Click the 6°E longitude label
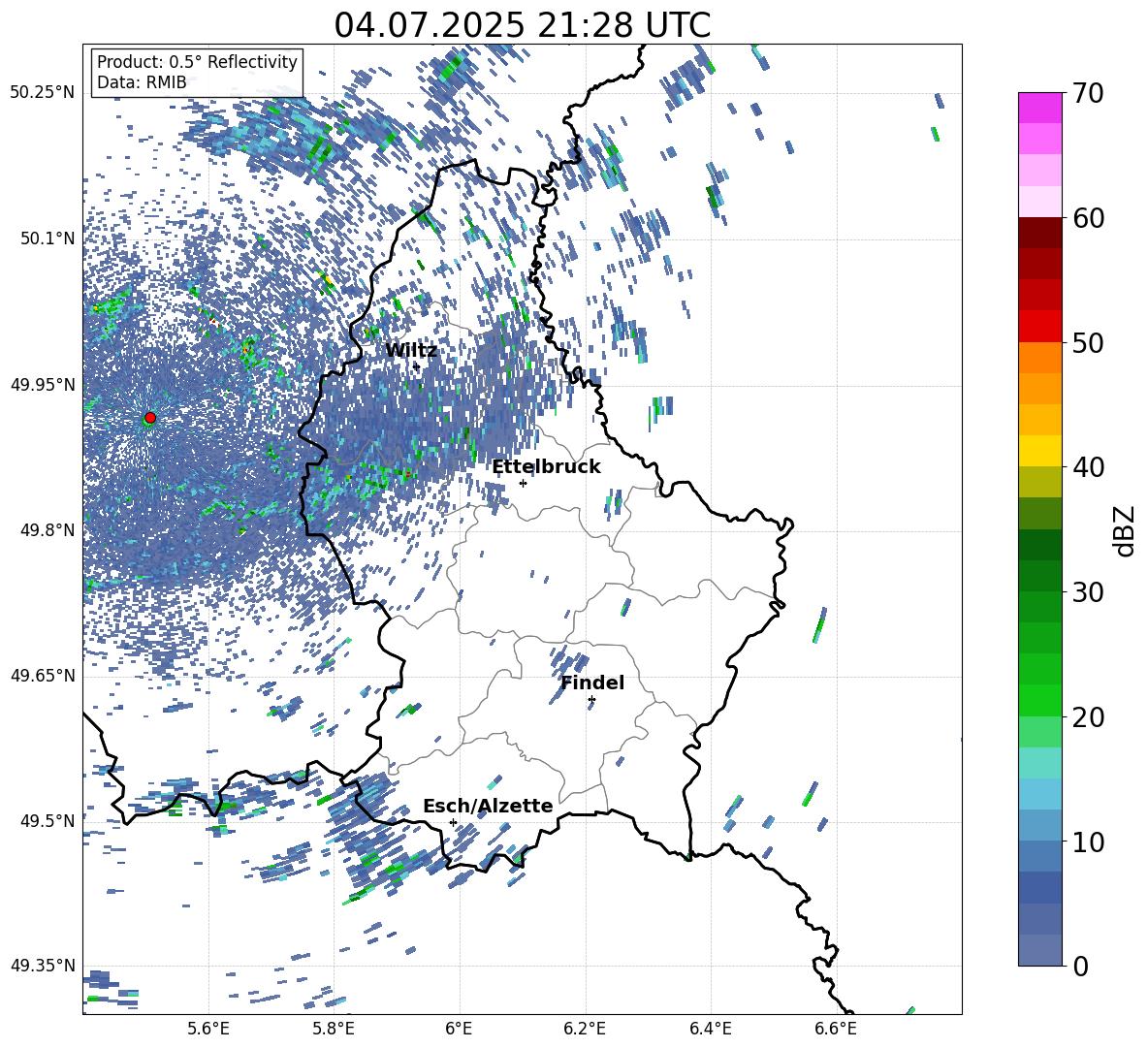 [x=459, y=1030]
